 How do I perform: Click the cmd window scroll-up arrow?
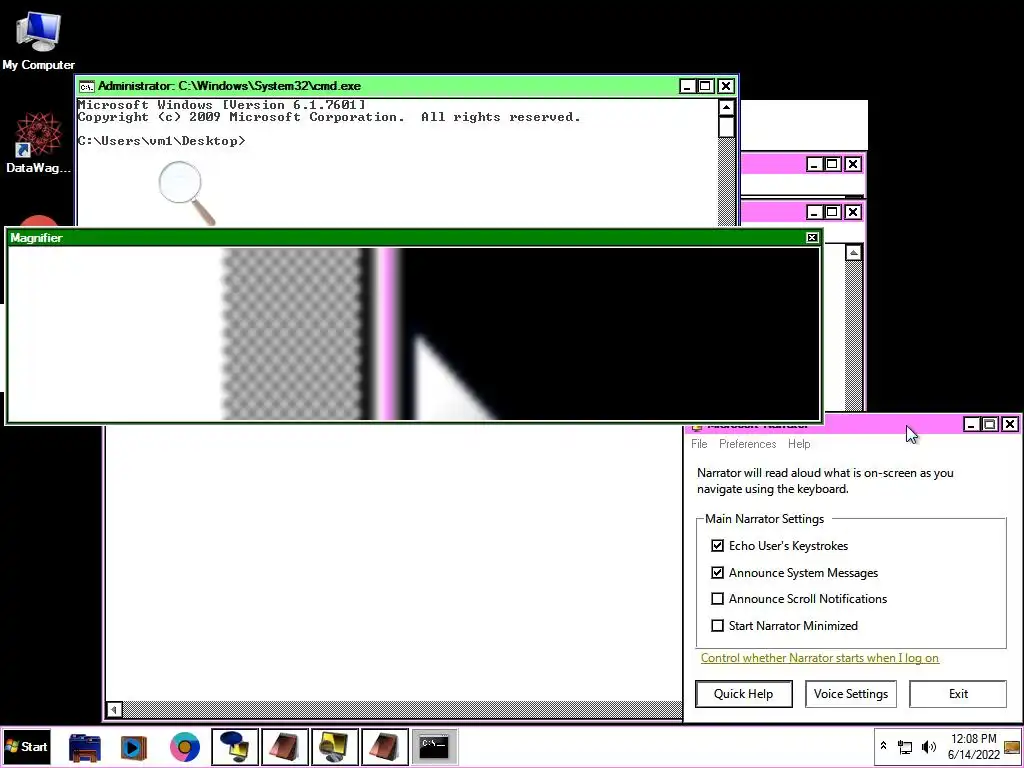point(726,108)
